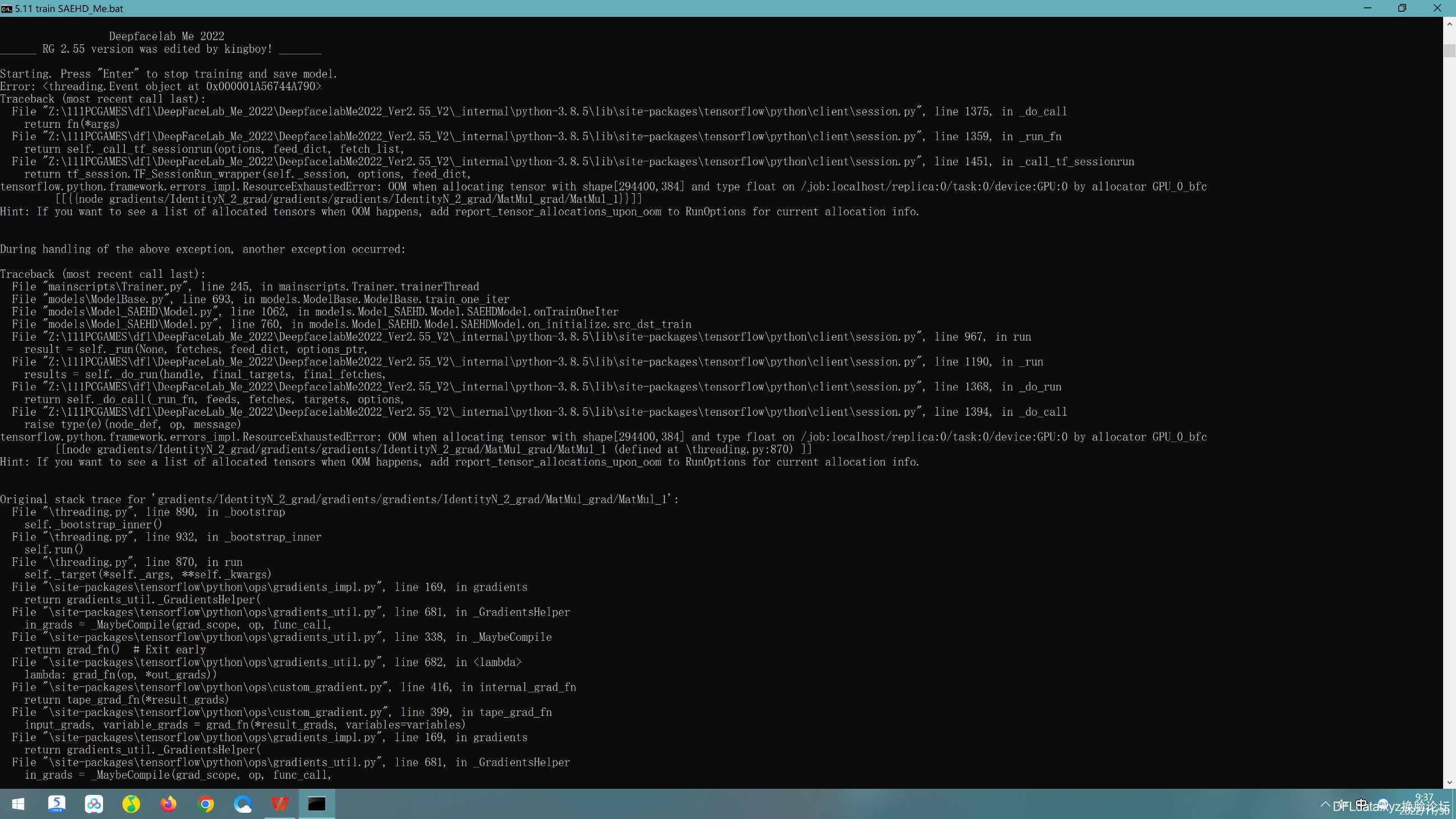Image resolution: width=1456 pixels, height=819 pixels.
Task: Expand the hidden system tray icons chevron
Action: click(x=1326, y=804)
